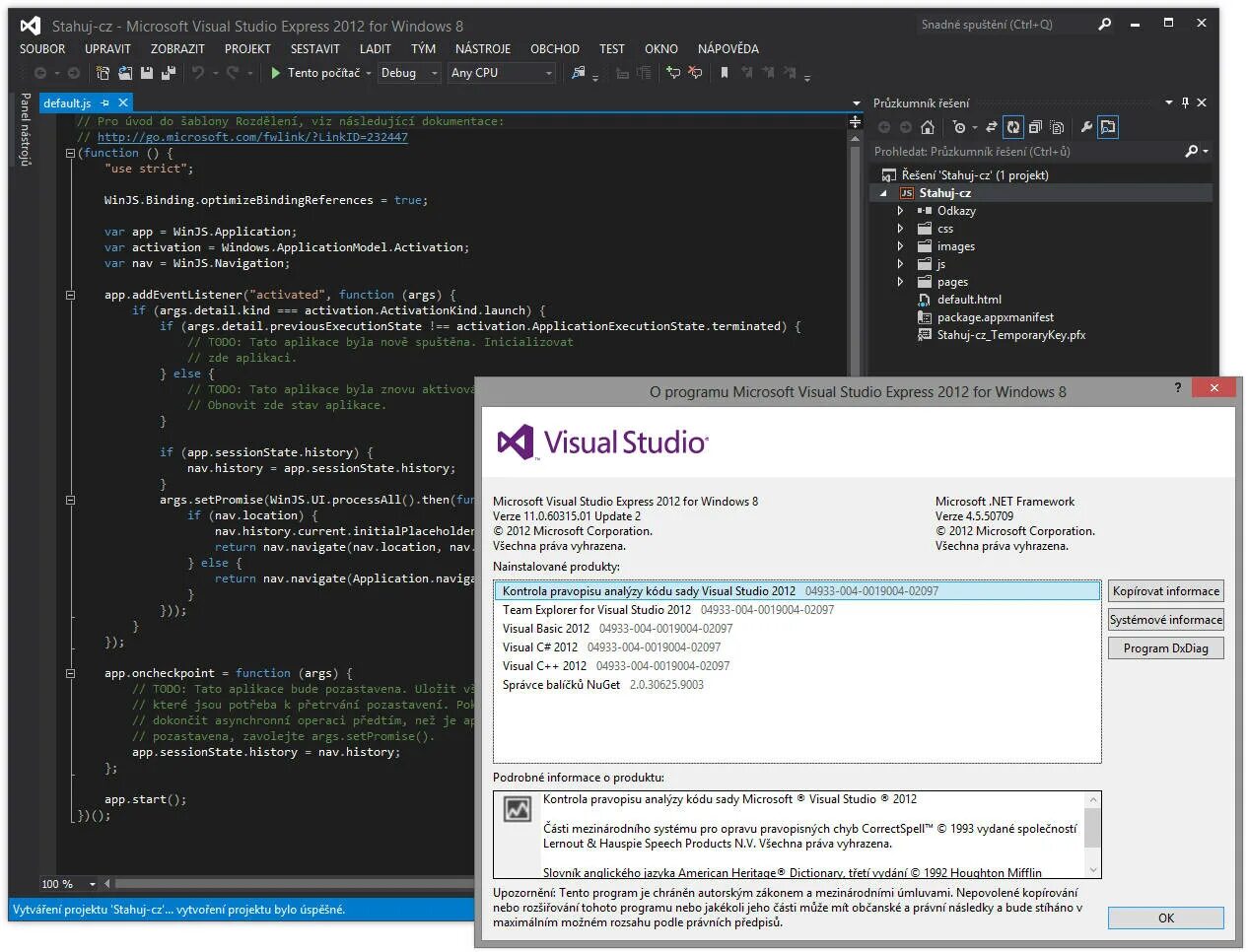Click the Kopírovat informace button
The image size is (1248, 952).
point(1166,591)
